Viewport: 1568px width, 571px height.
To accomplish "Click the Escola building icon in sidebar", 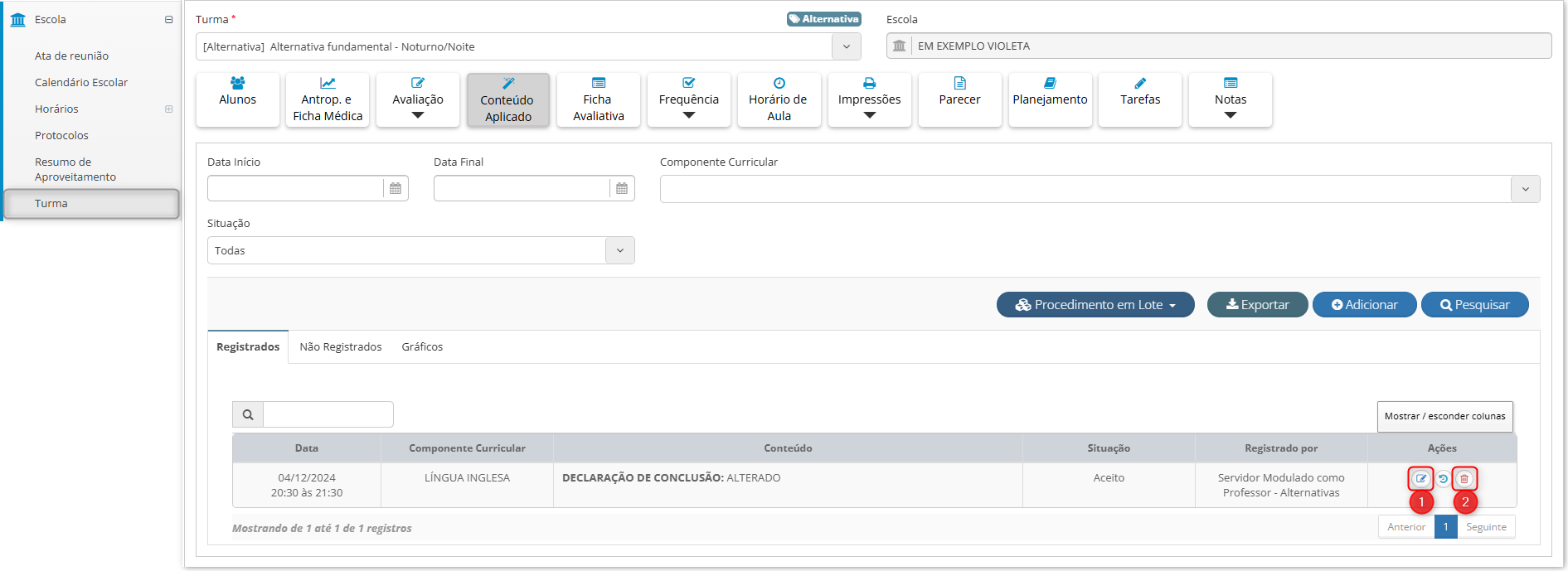I will (18, 19).
